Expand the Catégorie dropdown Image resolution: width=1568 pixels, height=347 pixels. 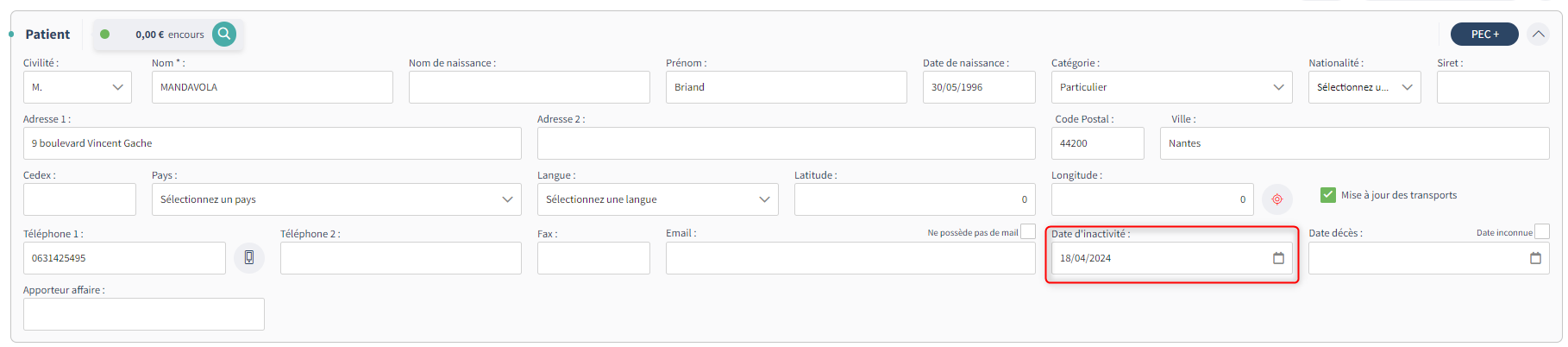(1170, 87)
